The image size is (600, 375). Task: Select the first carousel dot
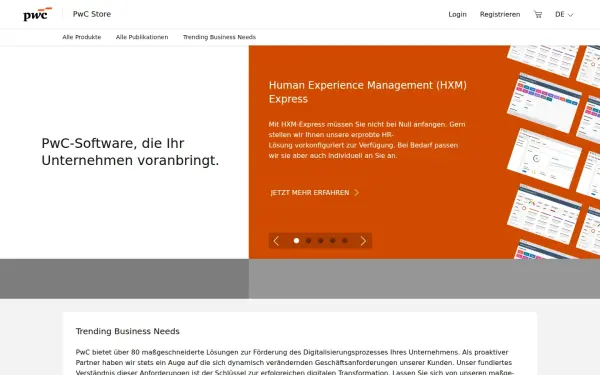(x=296, y=241)
